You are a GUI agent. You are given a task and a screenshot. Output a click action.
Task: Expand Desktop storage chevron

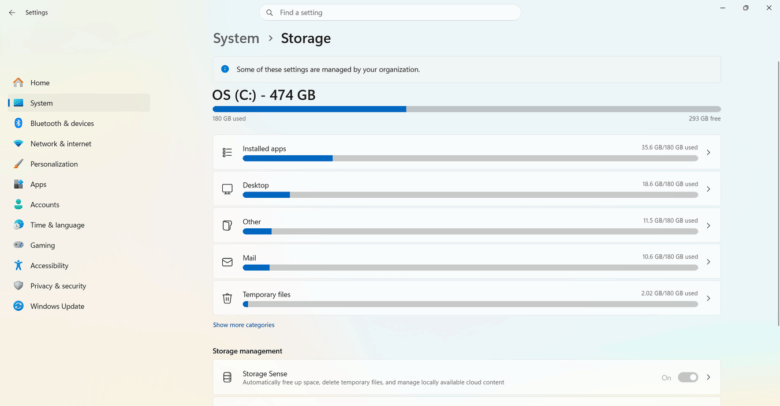[708, 189]
